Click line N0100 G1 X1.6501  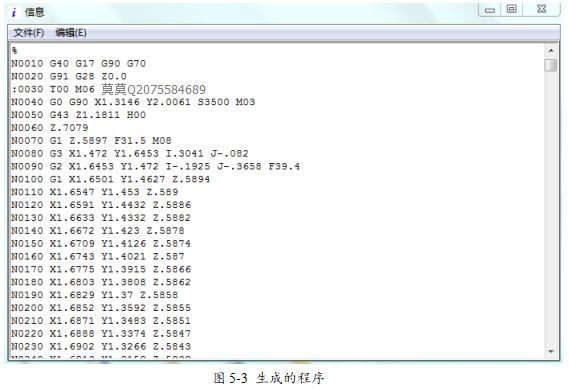(x=110, y=179)
